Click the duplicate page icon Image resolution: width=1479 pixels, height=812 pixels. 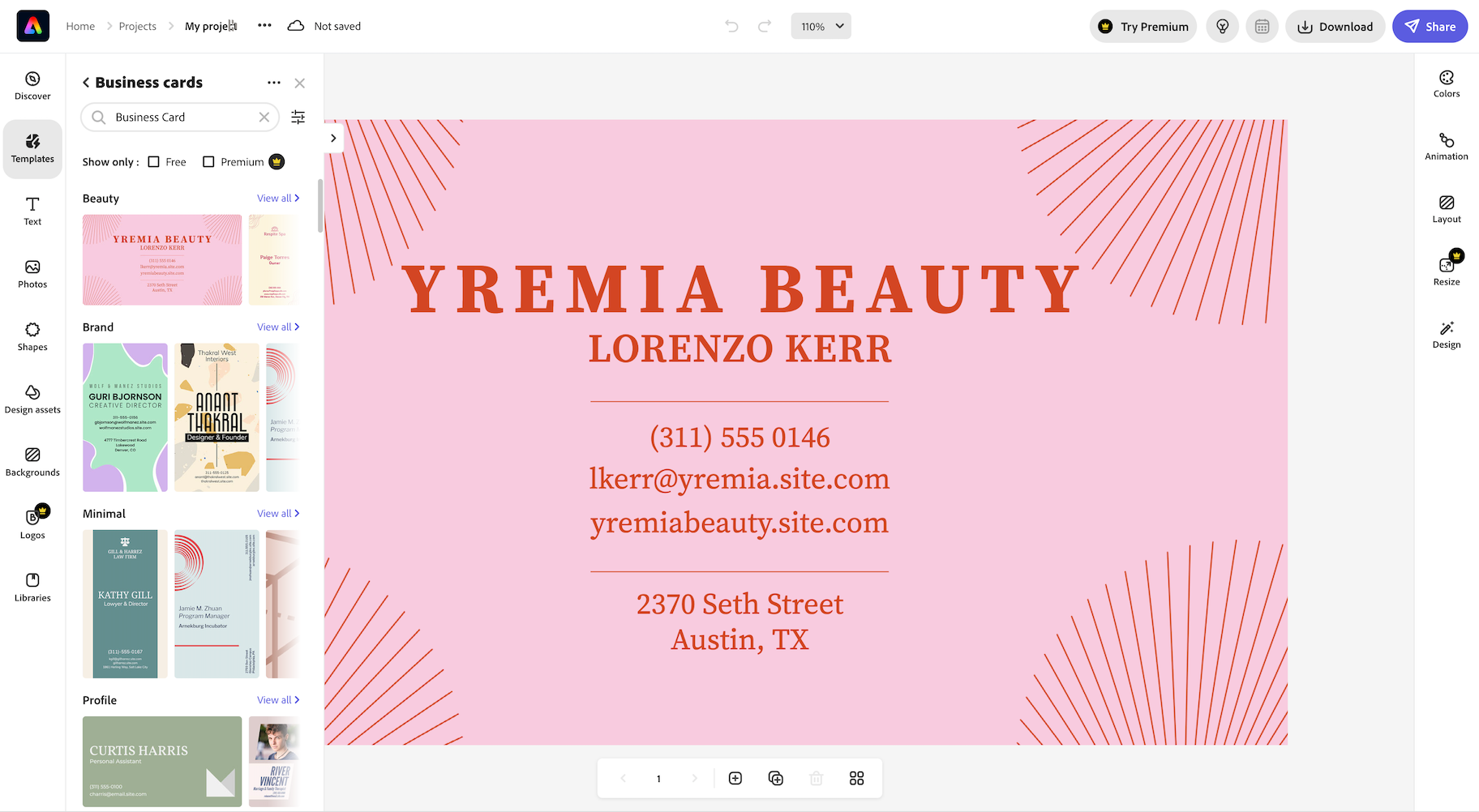coord(775,778)
